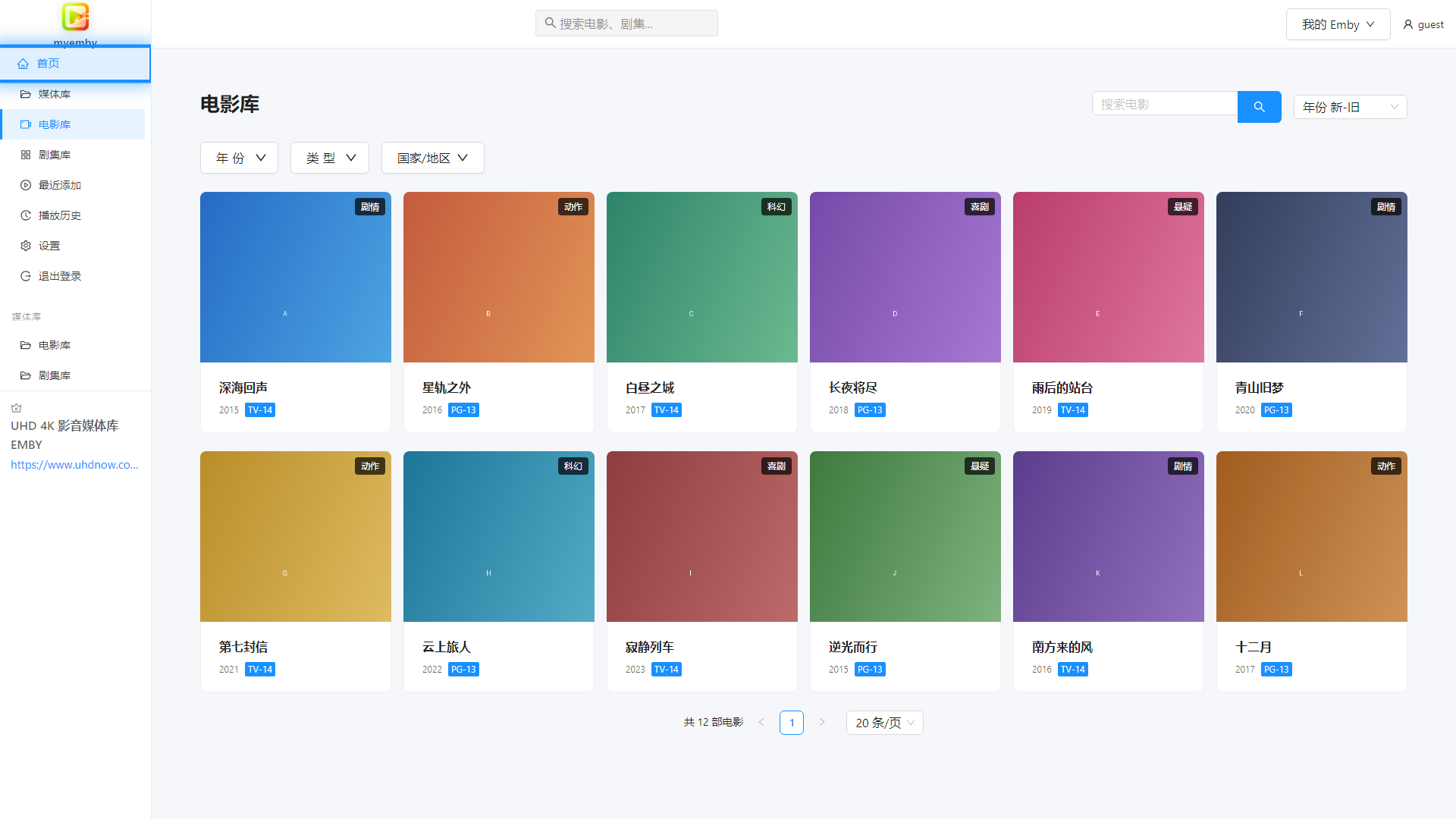The height and width of the screenshot is (819, 1456).
Task: Go to 剧集库 in the main menu
Action: click(x=72, y=155)
